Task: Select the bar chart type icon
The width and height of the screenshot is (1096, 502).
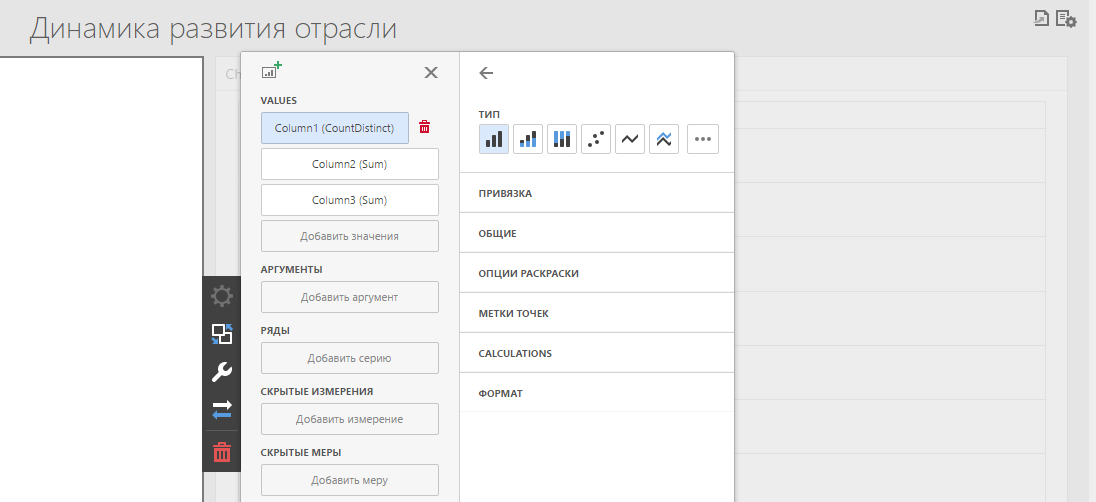Action: click(494, 139)
